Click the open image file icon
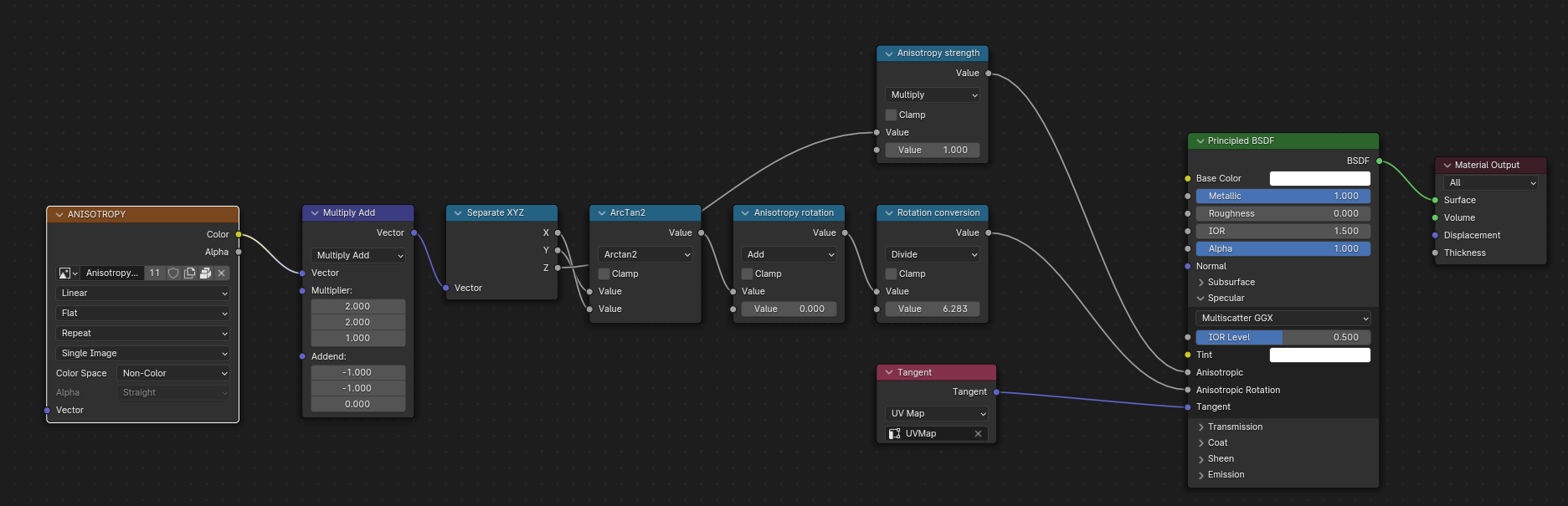1568x506 pixels. click(x=205, y=273)
